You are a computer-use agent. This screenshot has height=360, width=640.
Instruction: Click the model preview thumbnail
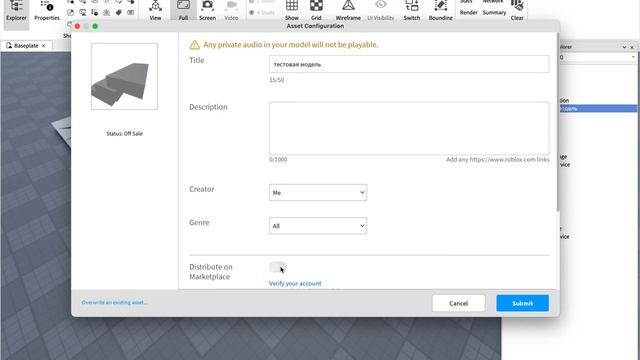click(124, 76)
